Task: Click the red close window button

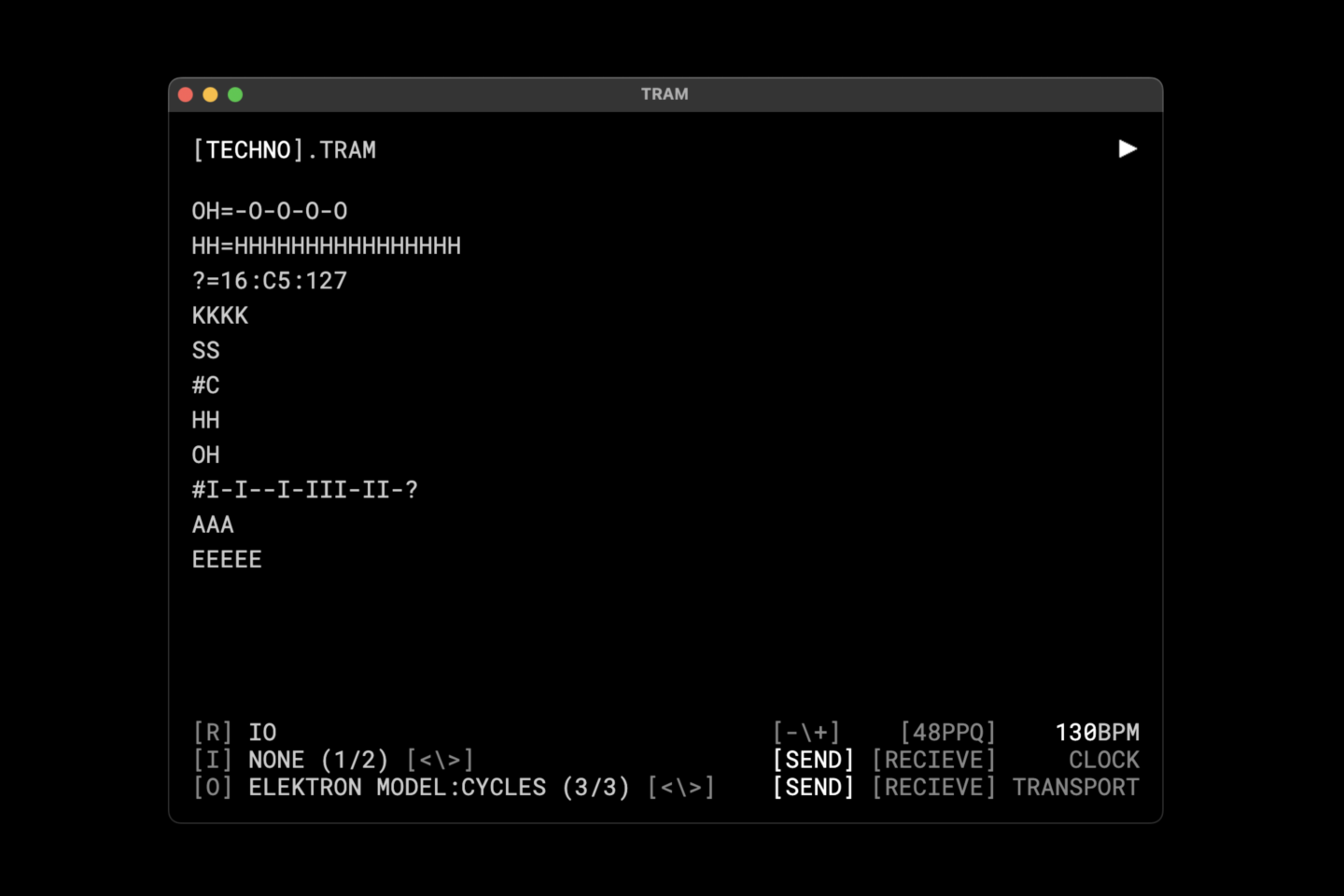Action: 186,94
